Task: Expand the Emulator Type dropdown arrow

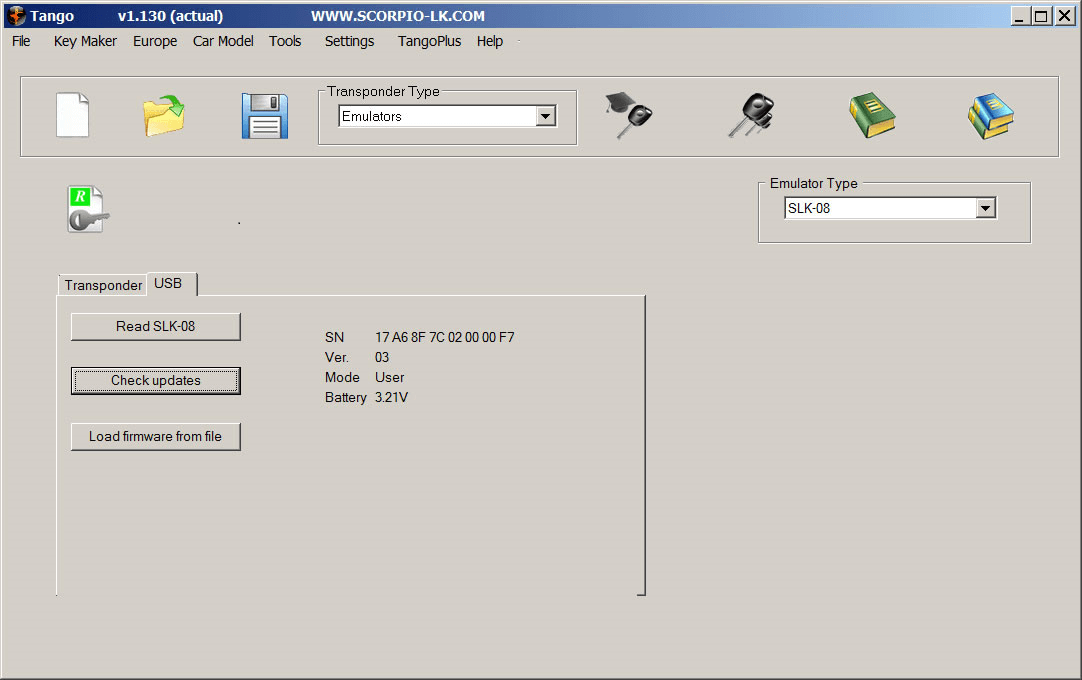Action: [985, 208]
